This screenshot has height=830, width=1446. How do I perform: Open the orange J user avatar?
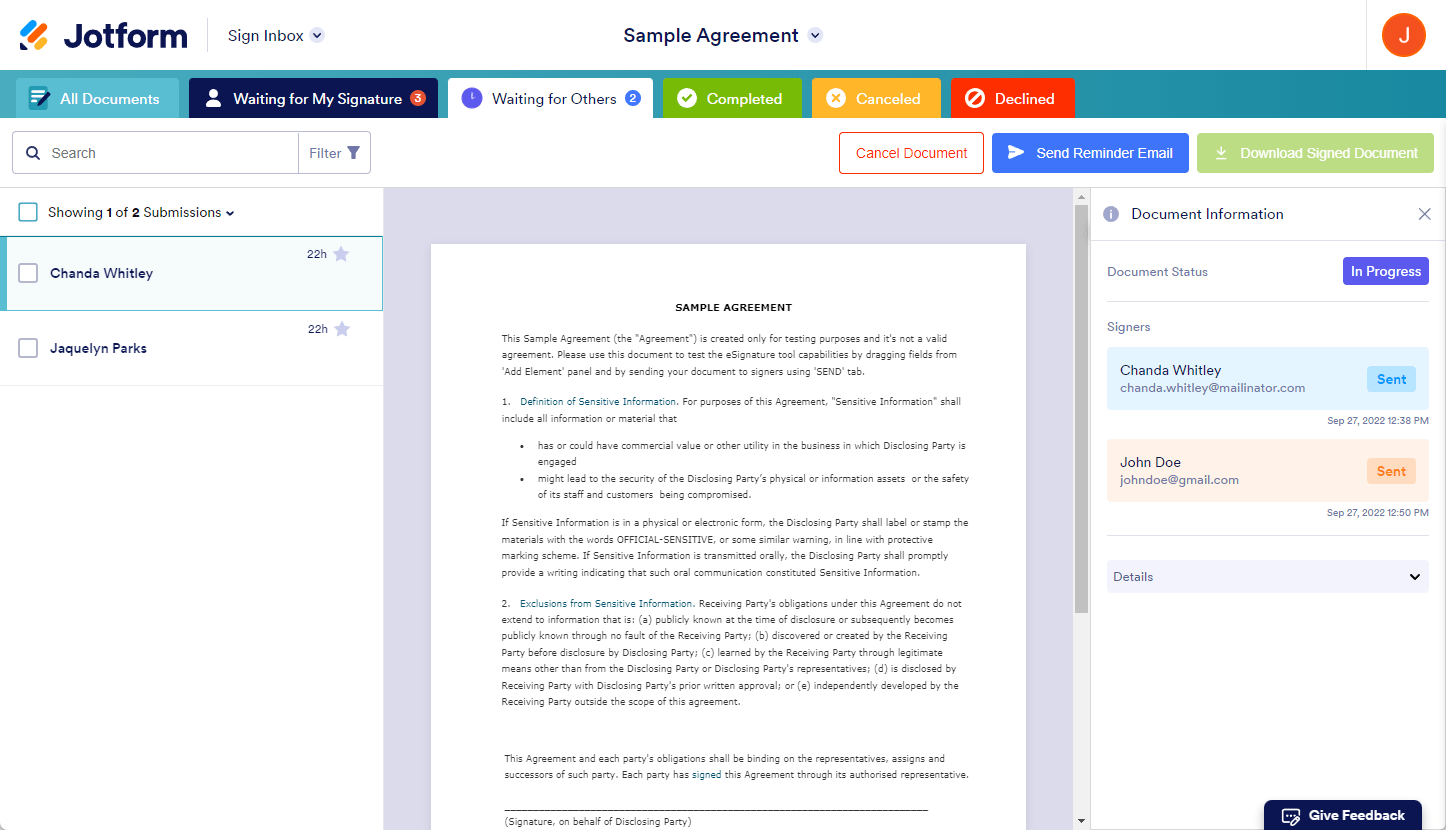(x=1404, y=35)
